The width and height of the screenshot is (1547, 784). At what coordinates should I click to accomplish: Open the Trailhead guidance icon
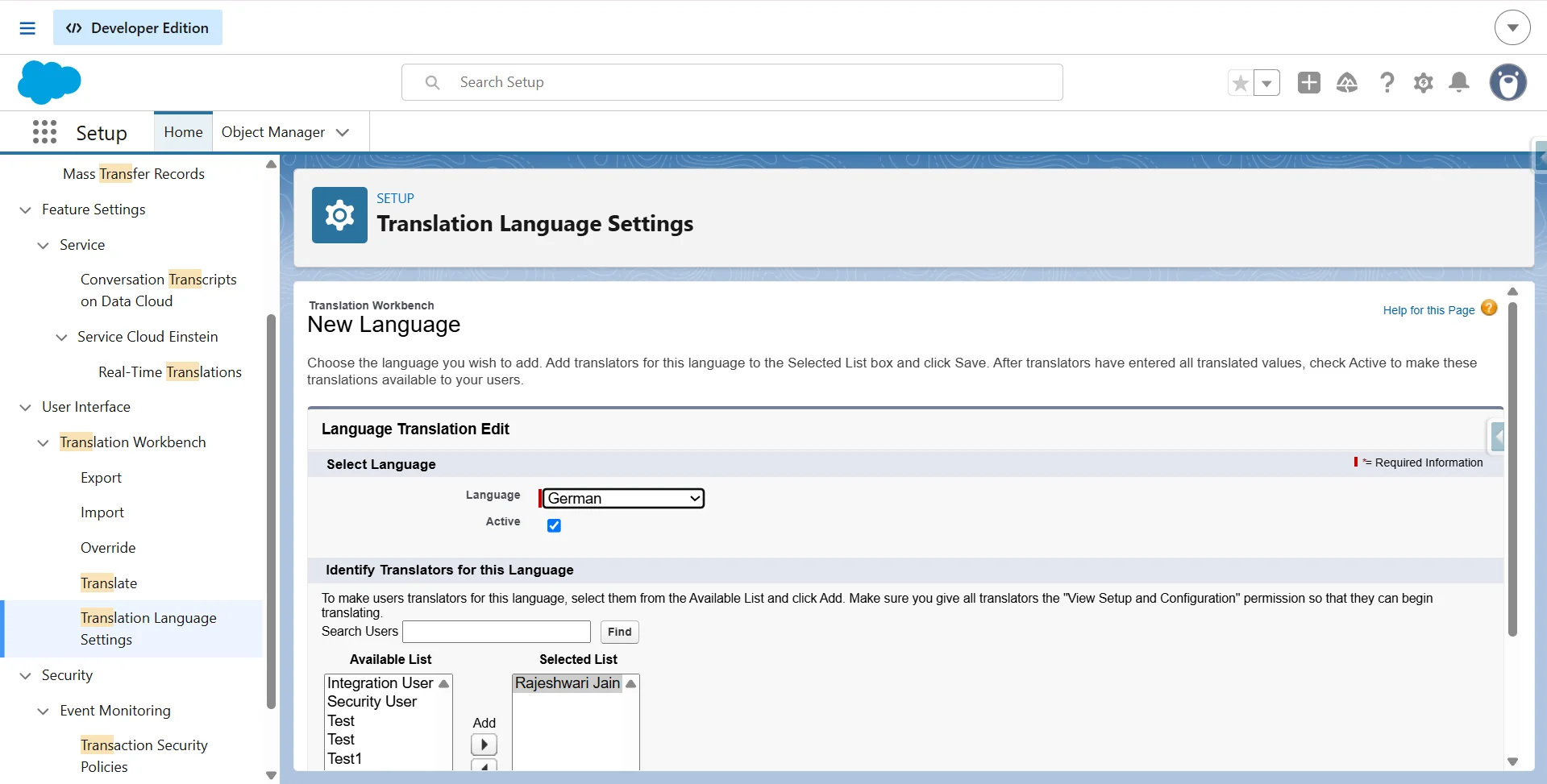point(1347,82)
